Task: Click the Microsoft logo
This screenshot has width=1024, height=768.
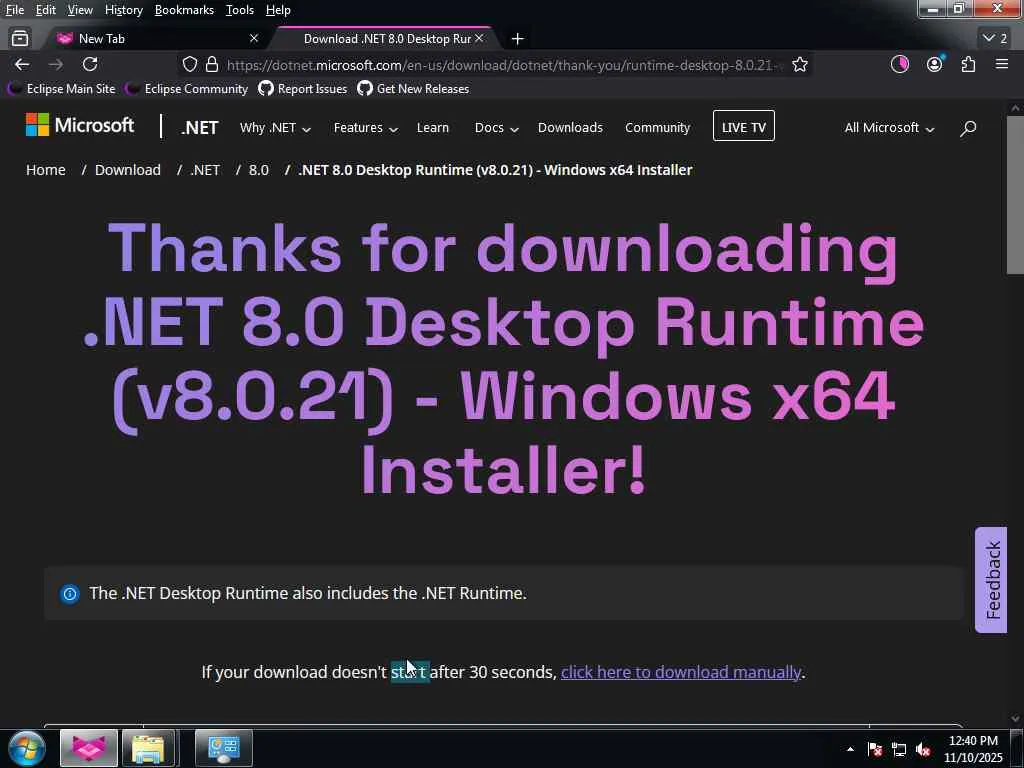Action: click(80, 125)
